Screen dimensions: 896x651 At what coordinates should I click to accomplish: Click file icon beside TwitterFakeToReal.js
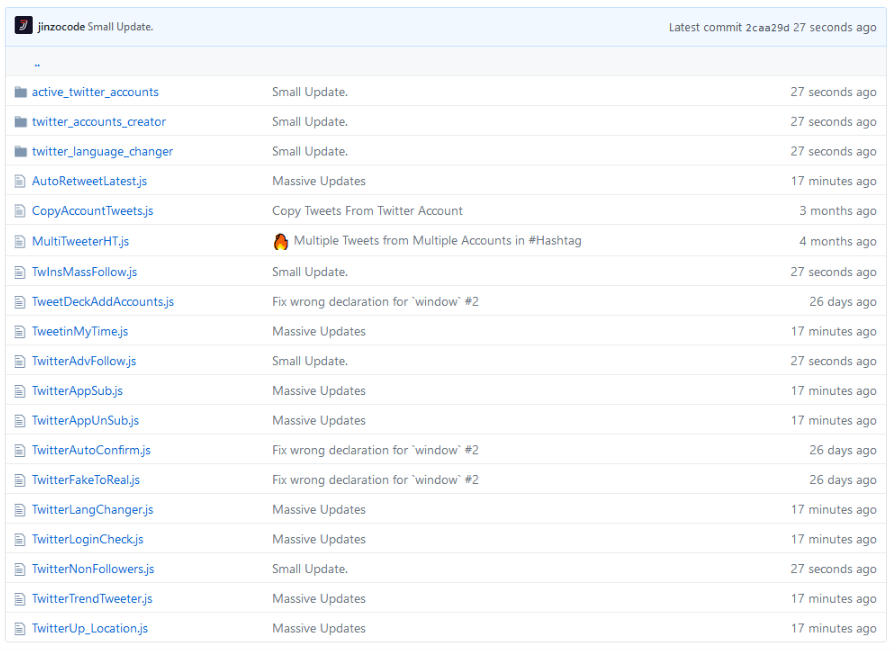tap(20, 480)
